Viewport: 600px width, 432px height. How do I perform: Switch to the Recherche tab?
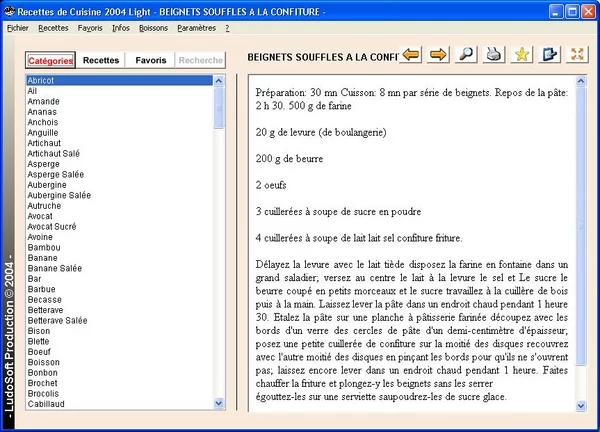click(201, 60)
